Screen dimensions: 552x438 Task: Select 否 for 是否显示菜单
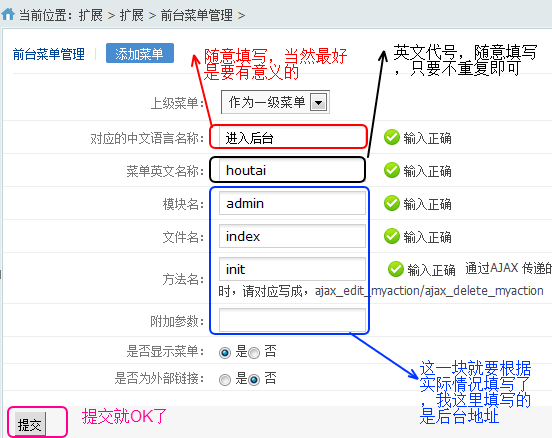point(254,352)
